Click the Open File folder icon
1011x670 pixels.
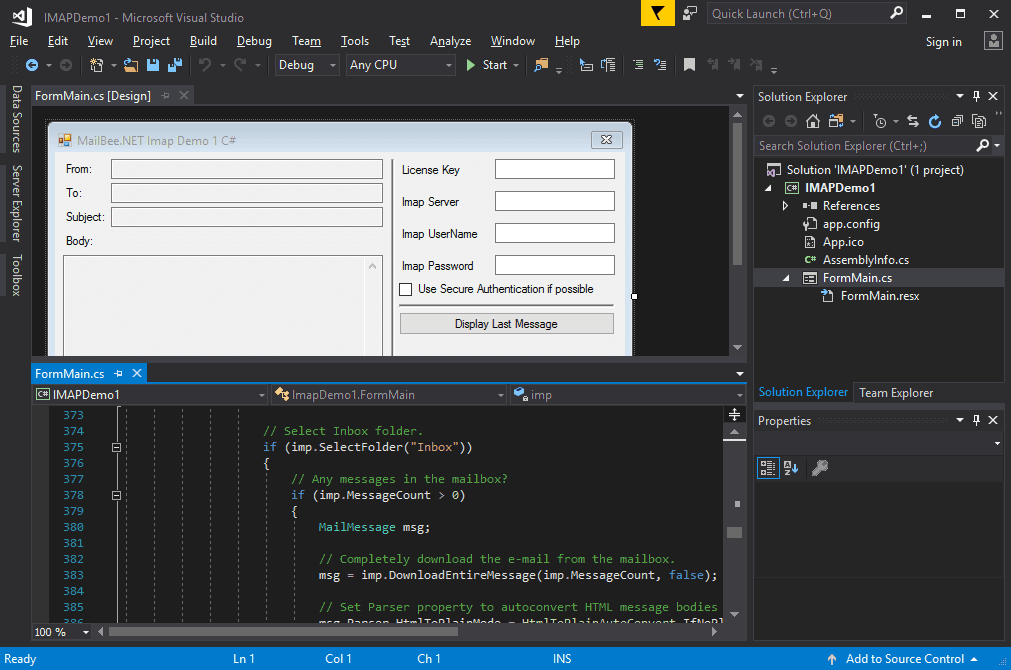131,65
